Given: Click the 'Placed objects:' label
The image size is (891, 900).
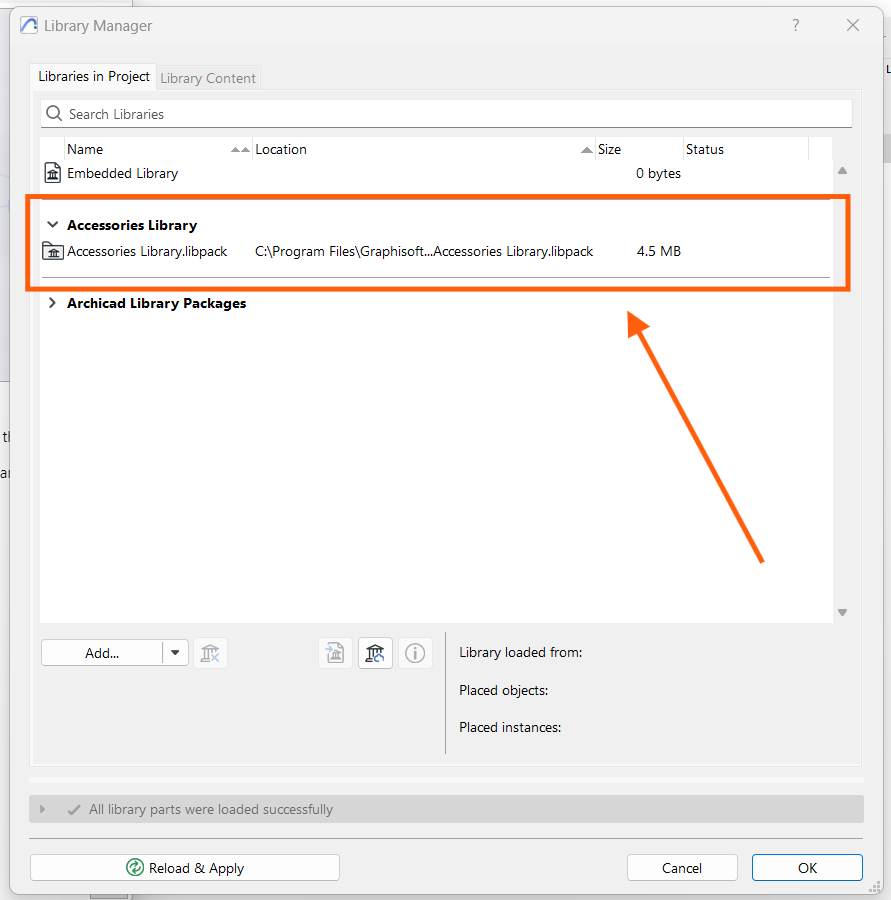Looking at the screenshot, I should pos(503,690).
